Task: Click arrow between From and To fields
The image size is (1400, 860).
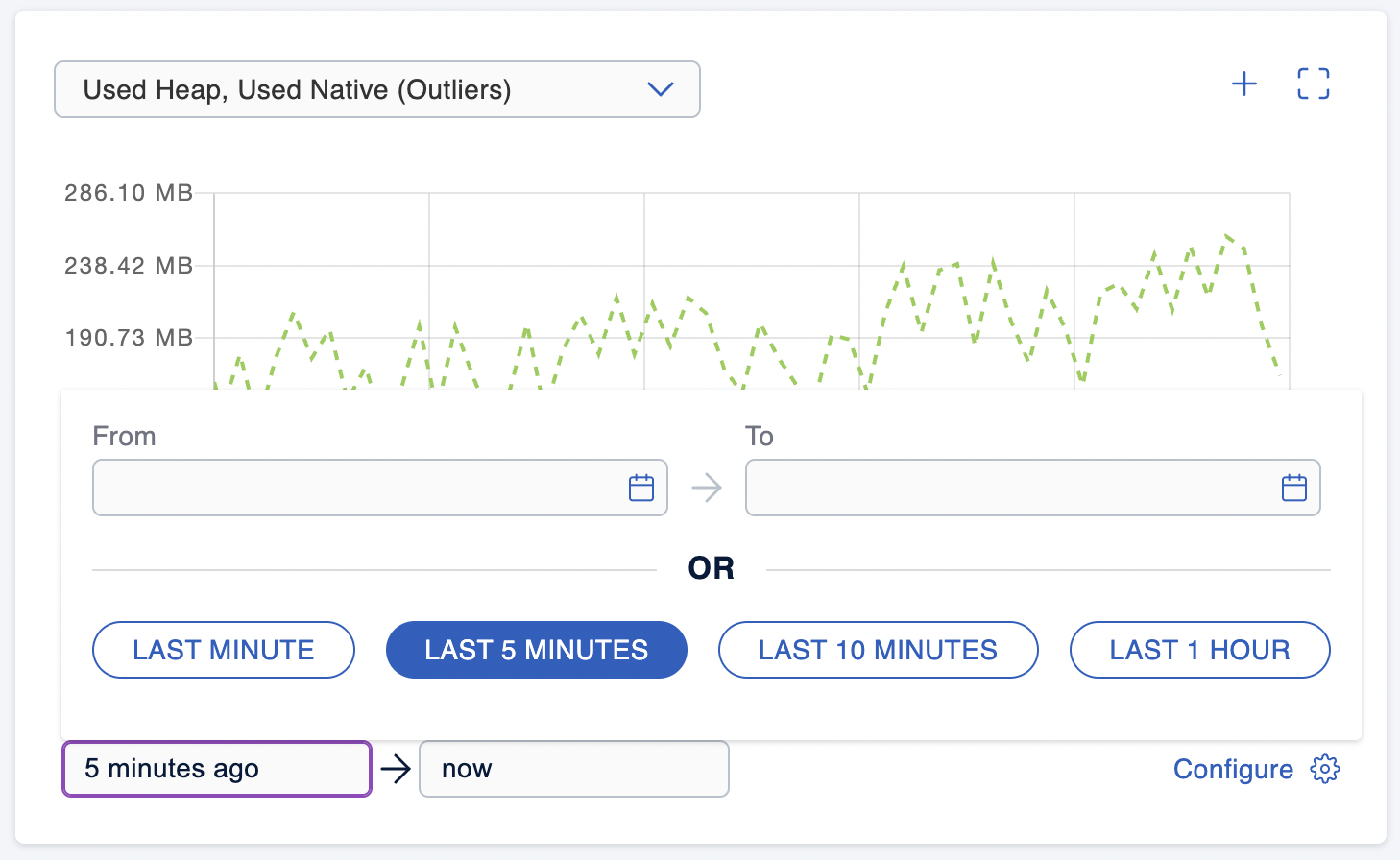Action: tap(707, 488)
